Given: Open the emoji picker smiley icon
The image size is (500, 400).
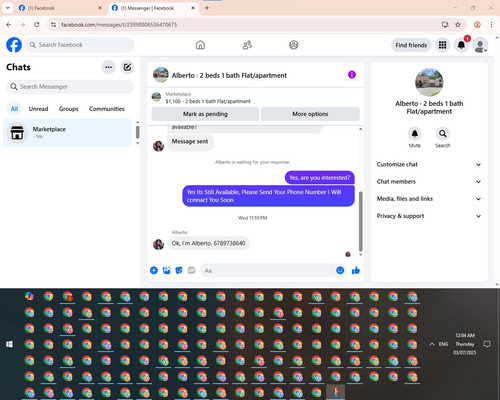Looking at the screenshot, I should point(340,270).
